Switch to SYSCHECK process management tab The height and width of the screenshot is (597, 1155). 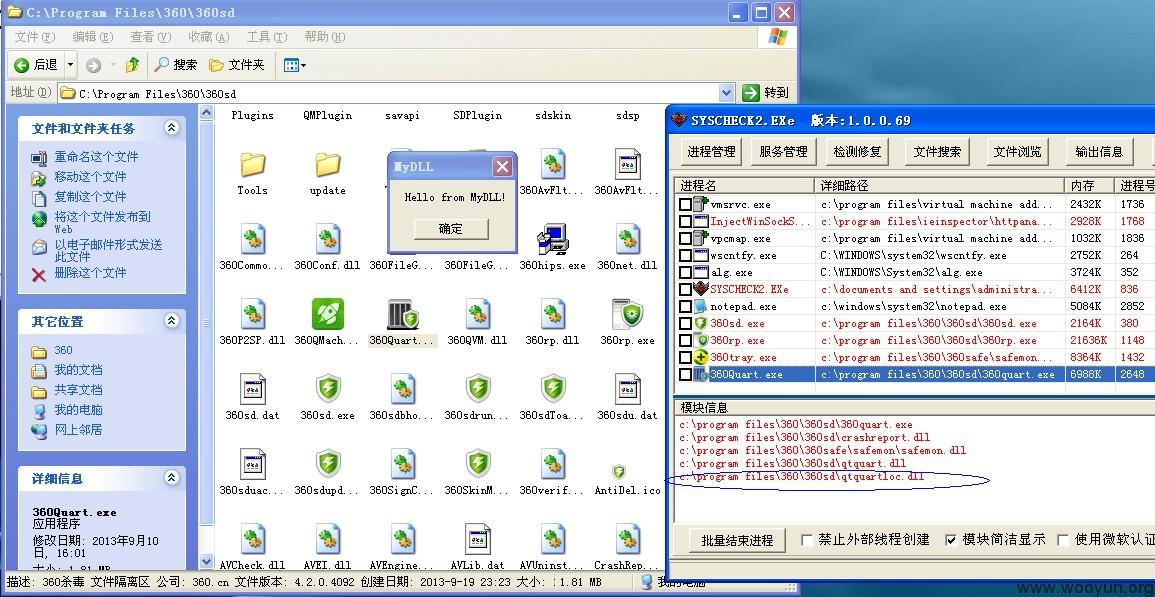click(x=711, y=151)
